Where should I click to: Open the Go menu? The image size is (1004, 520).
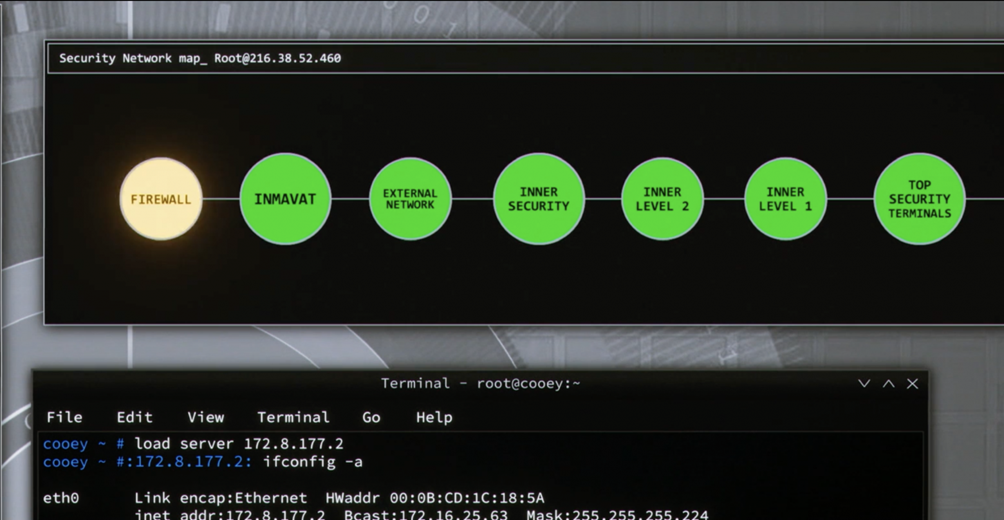pyautogui.click(x=371, y=417)
